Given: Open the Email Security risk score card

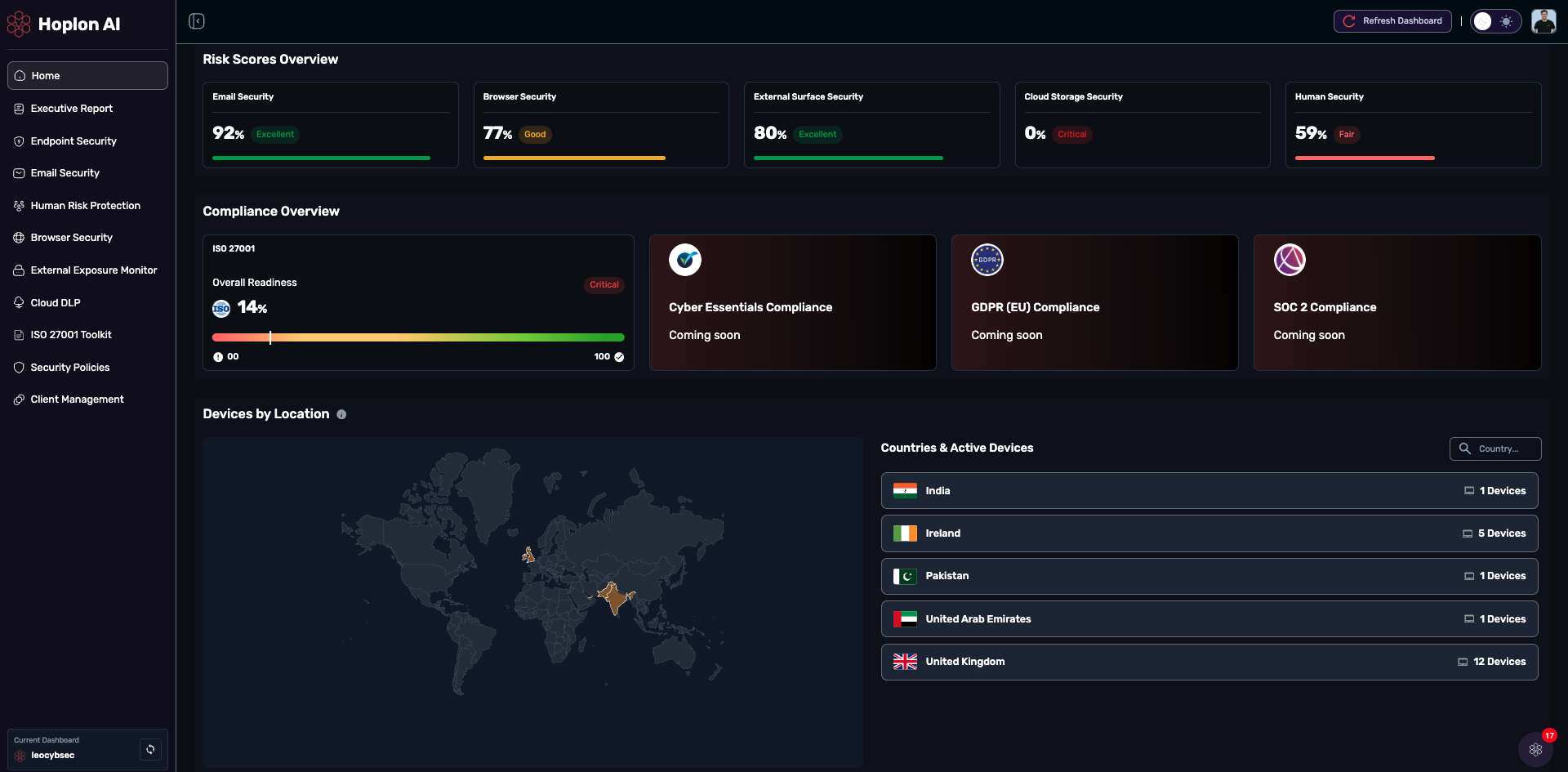Looking at the screenshot, I should coord(330,125).
